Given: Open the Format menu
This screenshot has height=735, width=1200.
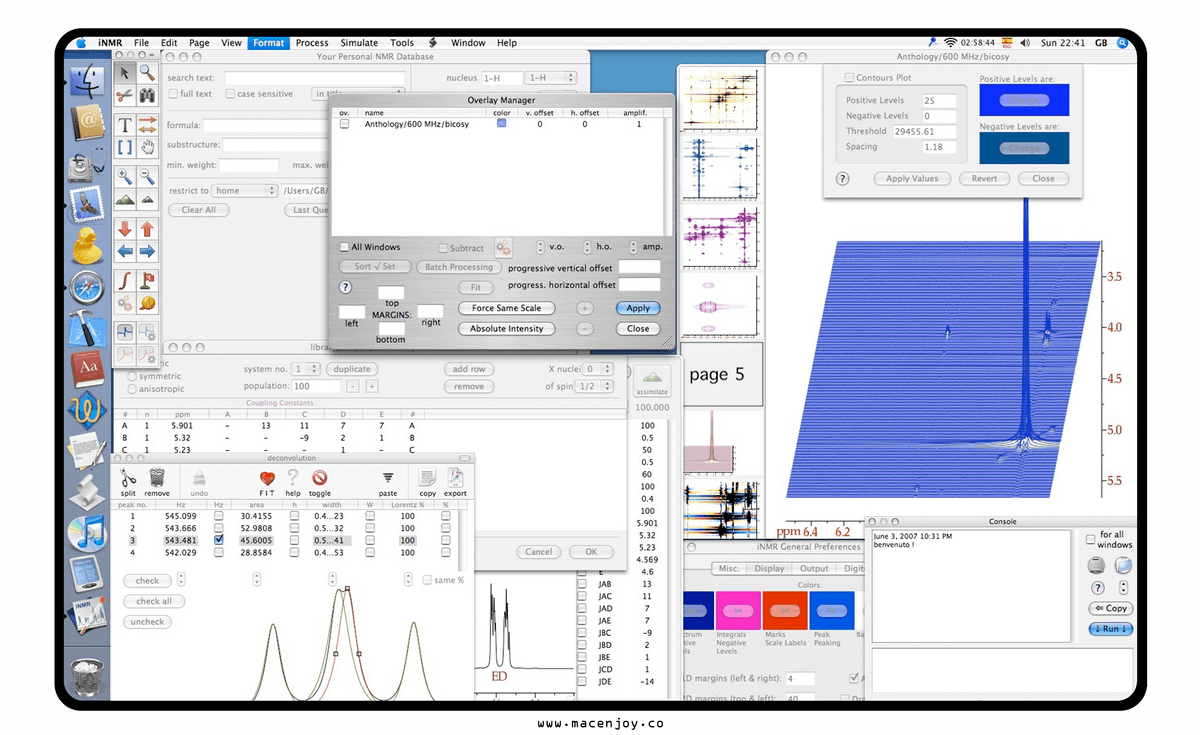Looking at the screenshot, I should [268, 43].
